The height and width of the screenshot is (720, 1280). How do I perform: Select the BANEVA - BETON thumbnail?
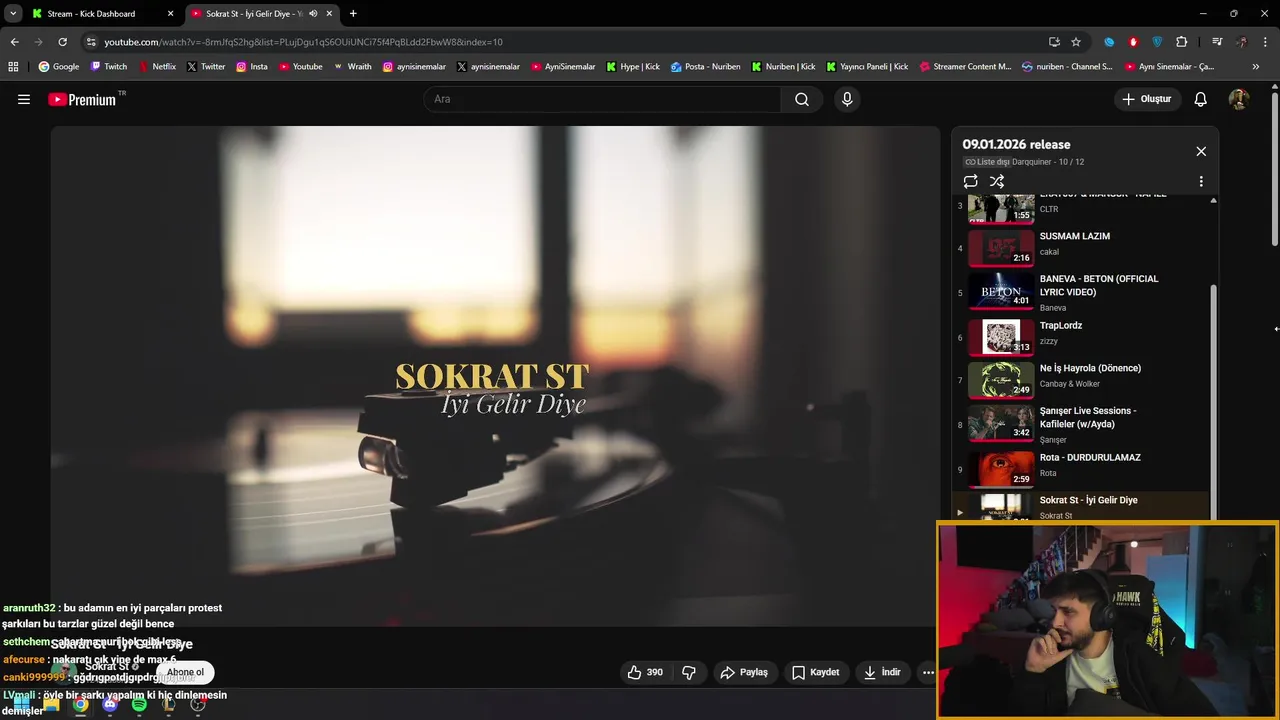1001,290
